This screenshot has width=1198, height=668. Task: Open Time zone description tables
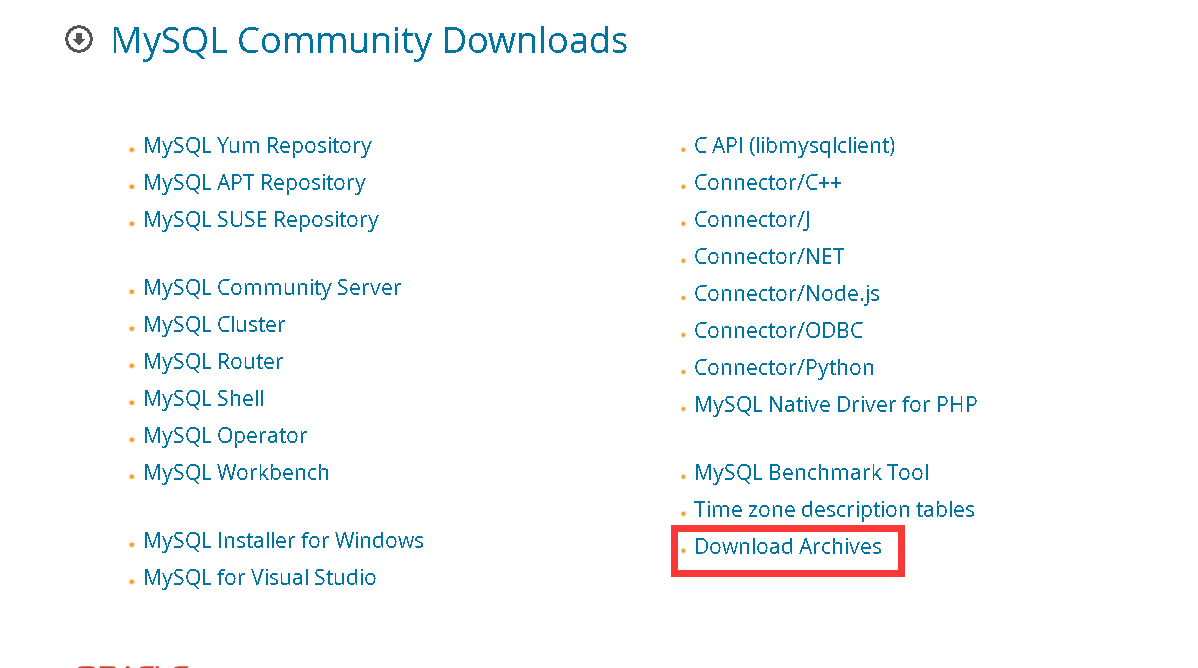point(834,509)
